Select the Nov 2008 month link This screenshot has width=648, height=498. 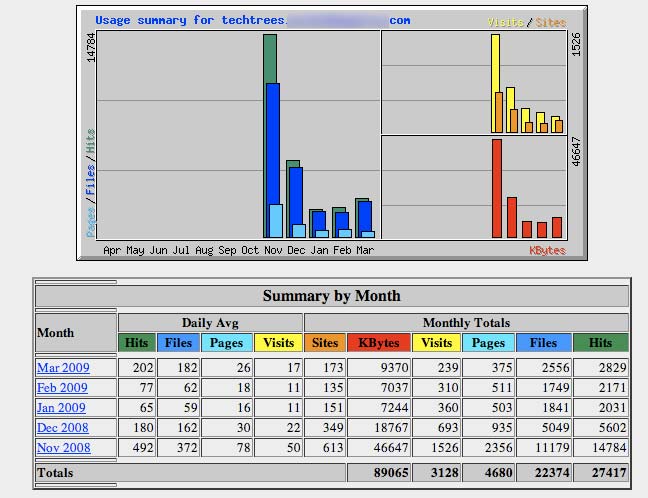[63, 448]
